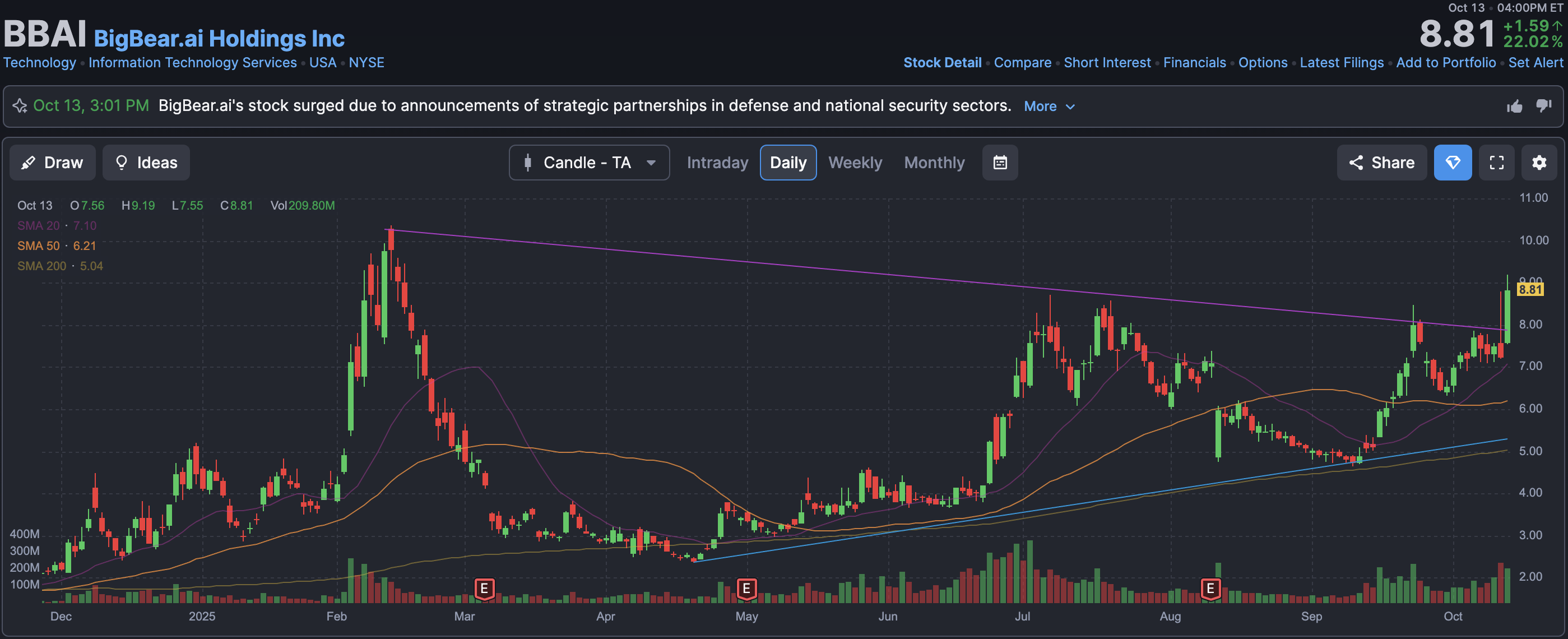Click the May earnings E marker
Viewport: 1568px width, 639px height.
[x=746, y=589]
